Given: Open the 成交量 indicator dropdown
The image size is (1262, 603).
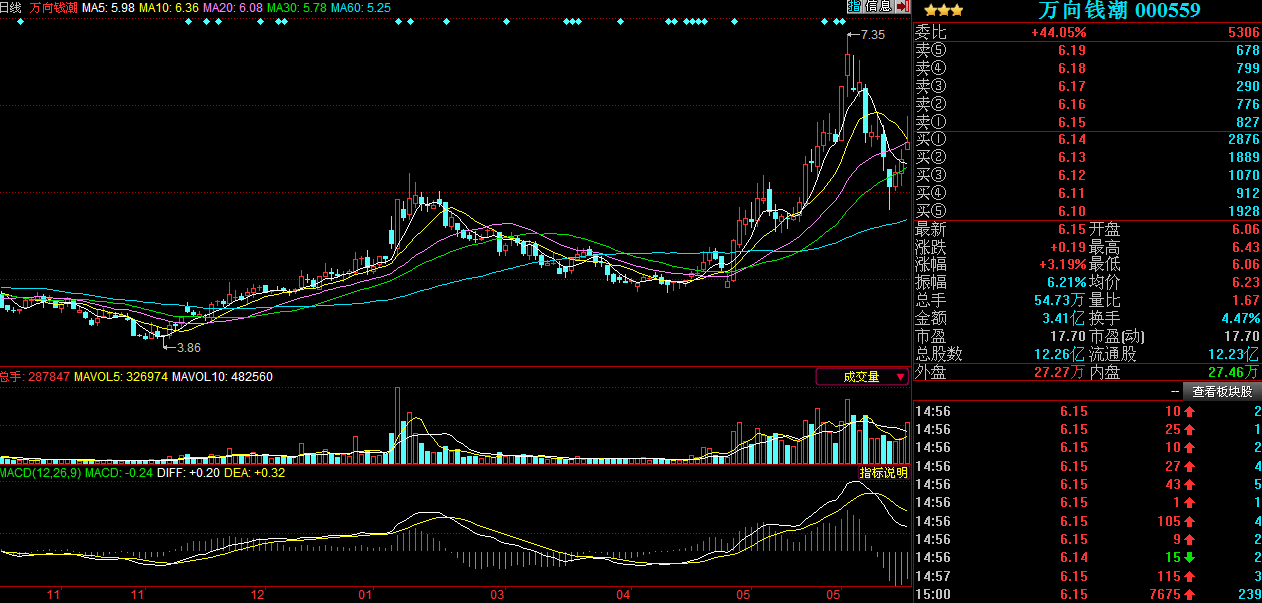Looking at the screenshot, I should [862, 377].
